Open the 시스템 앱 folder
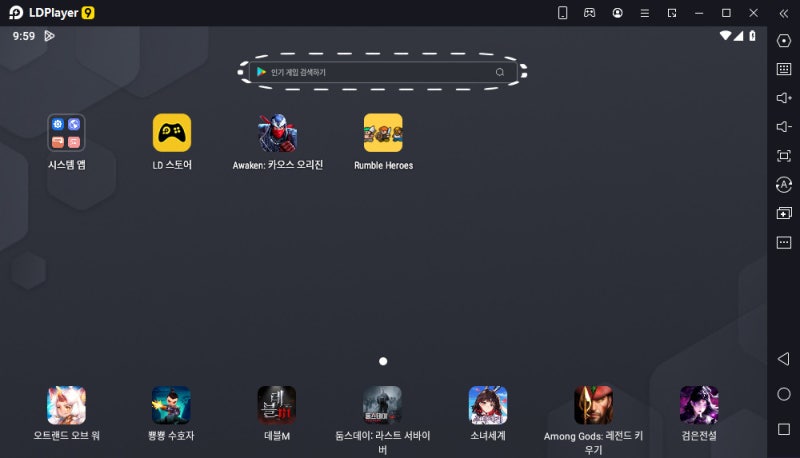Image resolution: width=800 pixels, height=458 pixels. pos(66,133)
